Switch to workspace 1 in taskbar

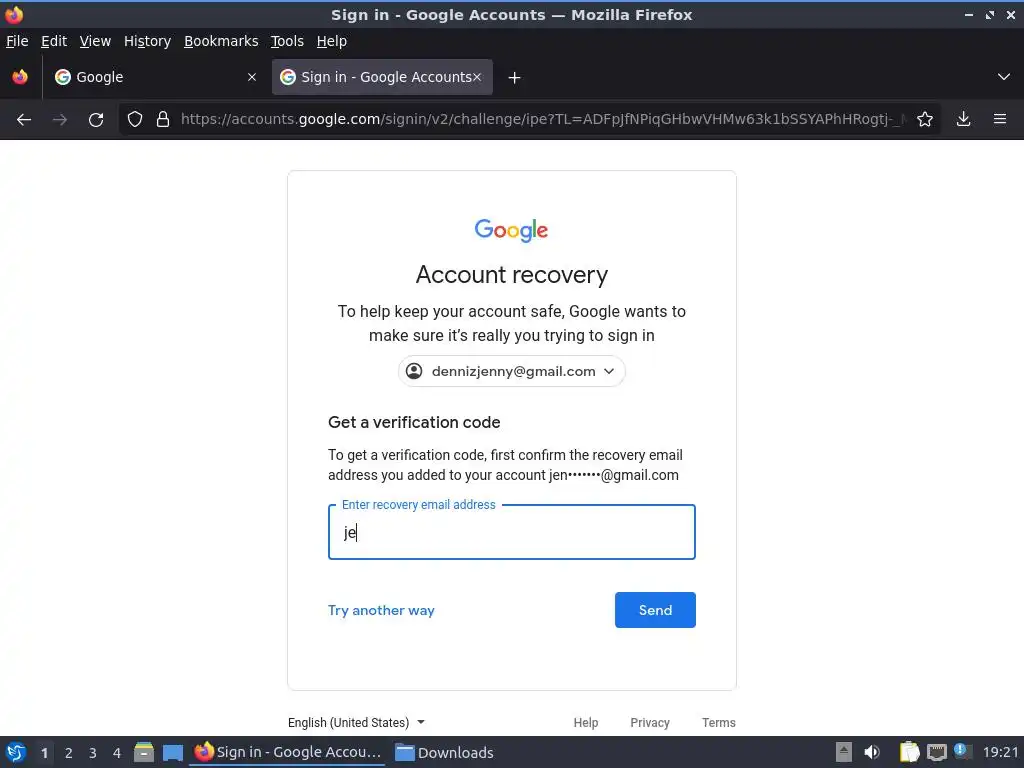[x=44, y=753]
